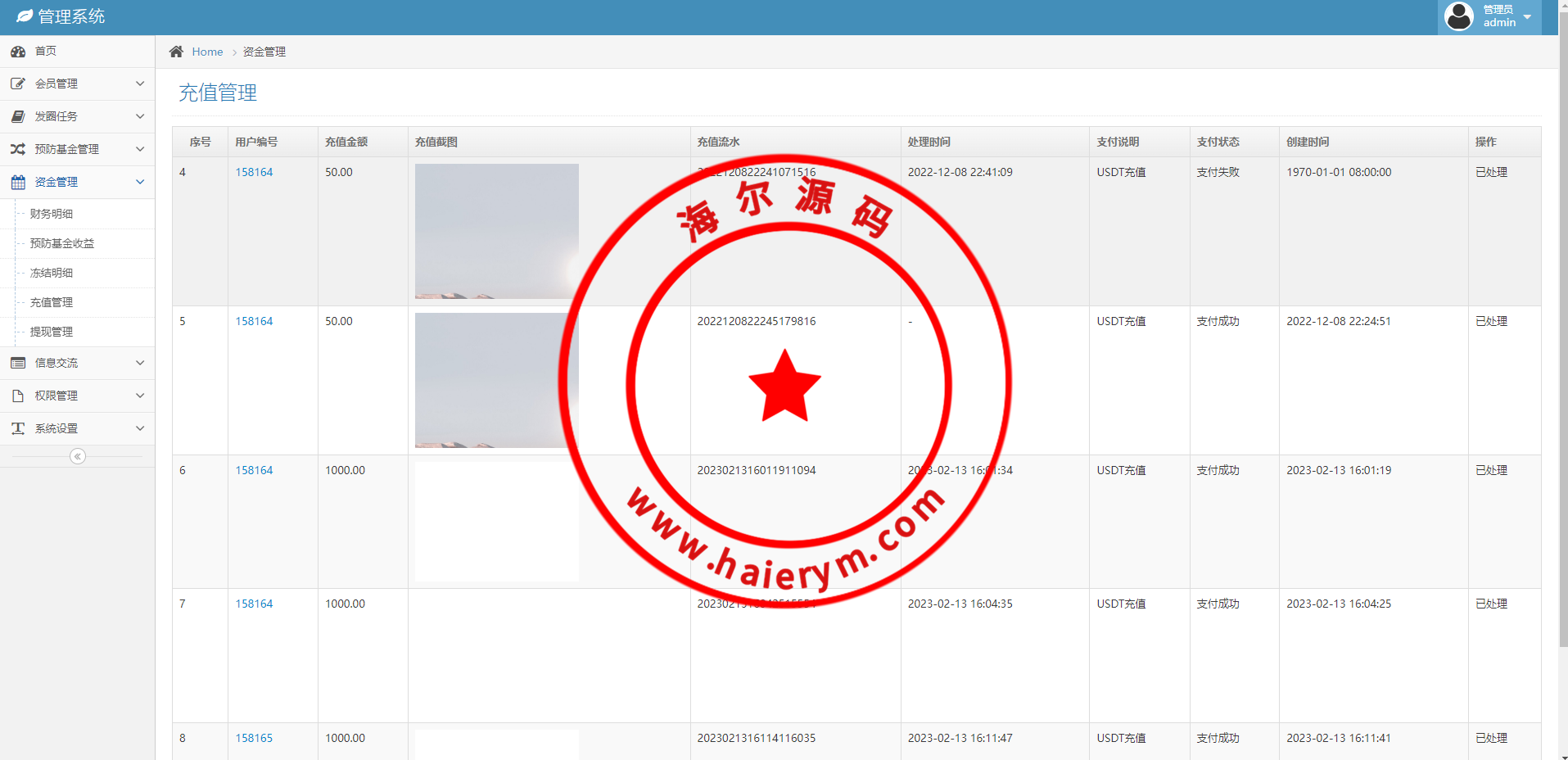1568x760 pixels.
Task: Click the text icon for 系统设置
Action: coord(18,428)
